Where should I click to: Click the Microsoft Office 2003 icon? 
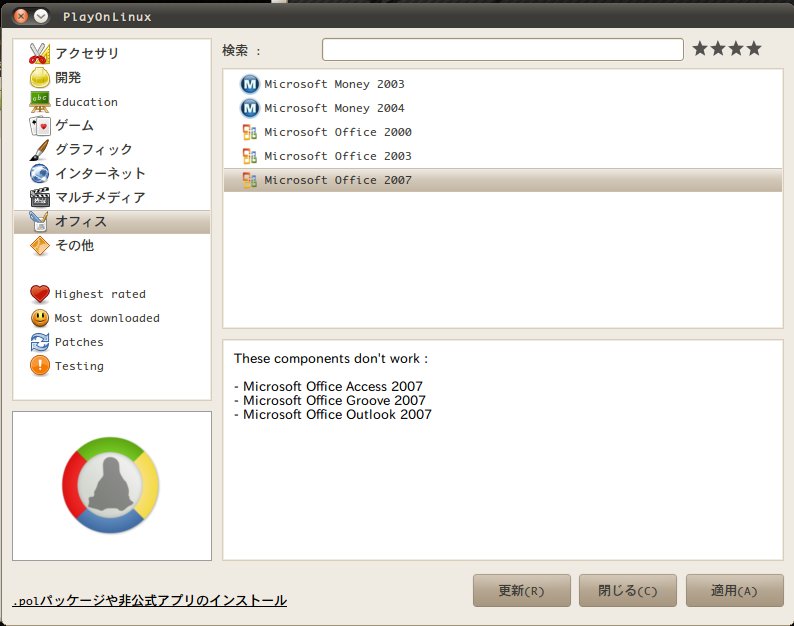click(x=250, y=156)
